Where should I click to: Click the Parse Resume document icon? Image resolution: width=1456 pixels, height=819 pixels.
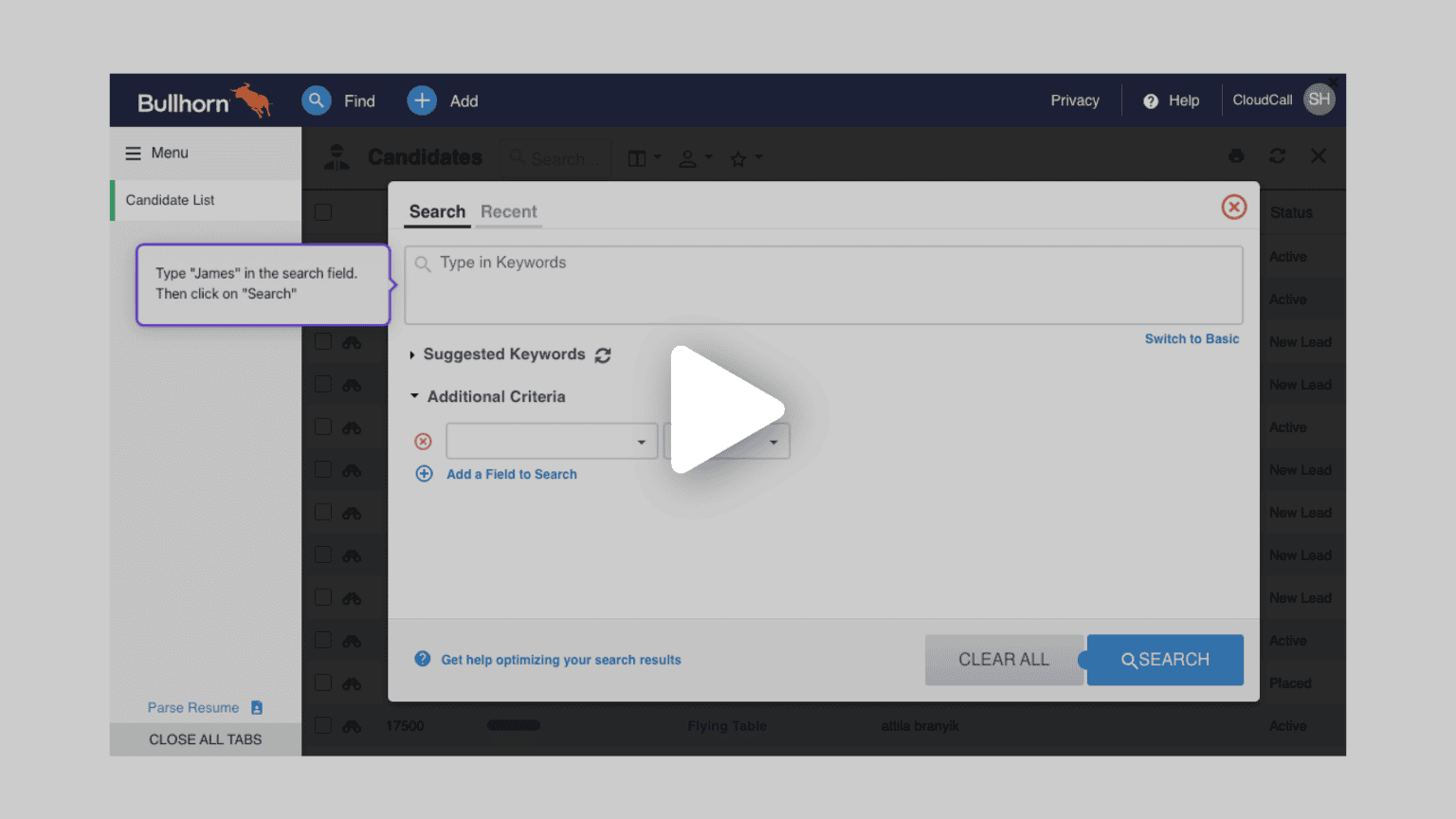[256, 707]
